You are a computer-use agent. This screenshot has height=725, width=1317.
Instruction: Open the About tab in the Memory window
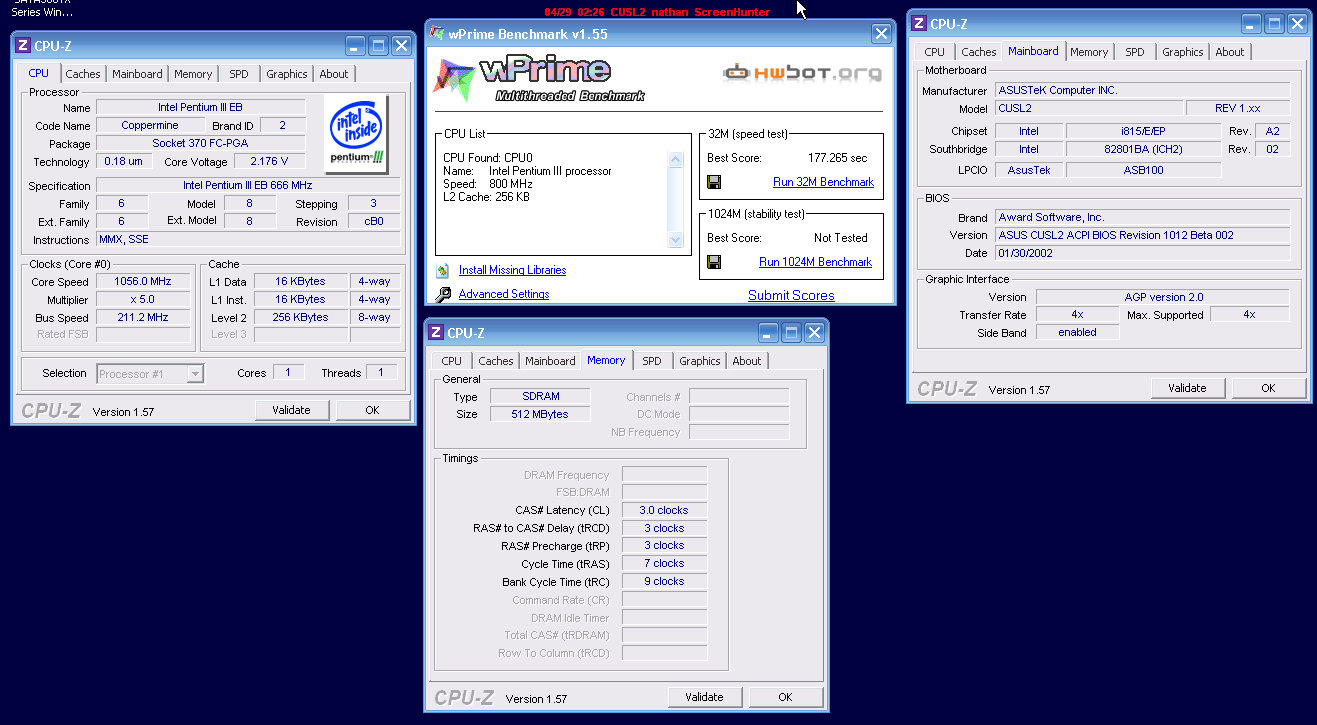[747, 361]
